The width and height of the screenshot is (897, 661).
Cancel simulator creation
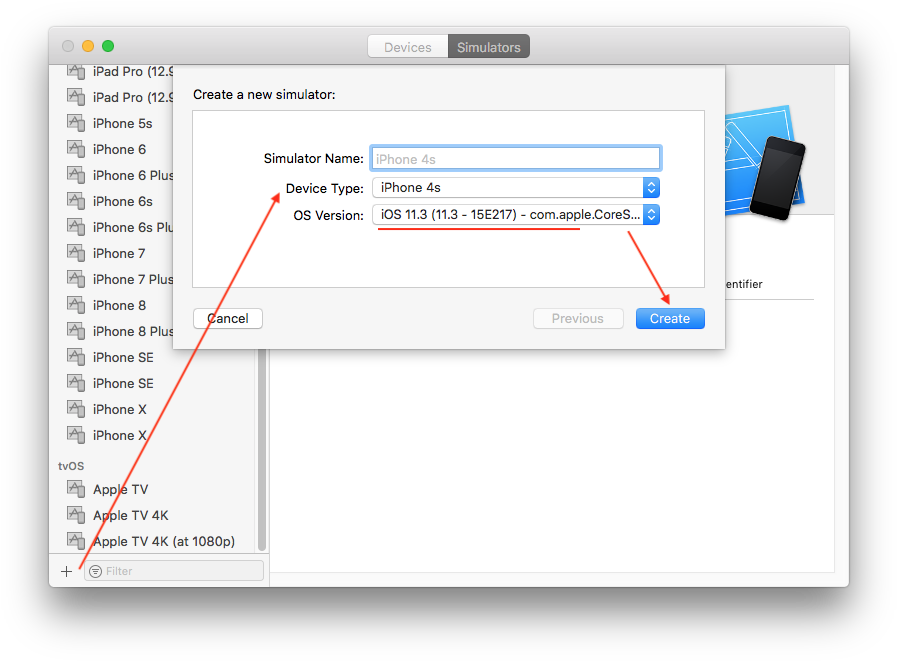[227, 318]
